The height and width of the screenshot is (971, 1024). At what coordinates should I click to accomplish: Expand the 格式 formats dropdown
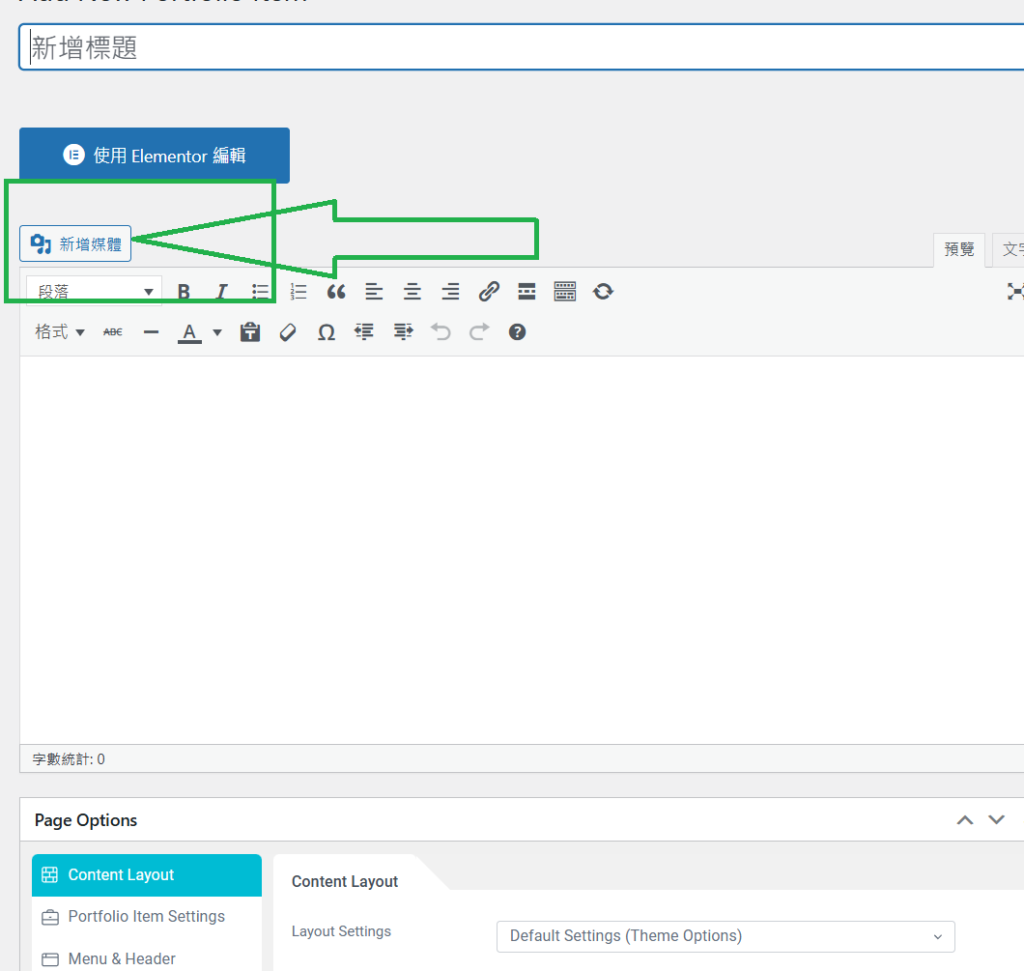coord(60,332)
